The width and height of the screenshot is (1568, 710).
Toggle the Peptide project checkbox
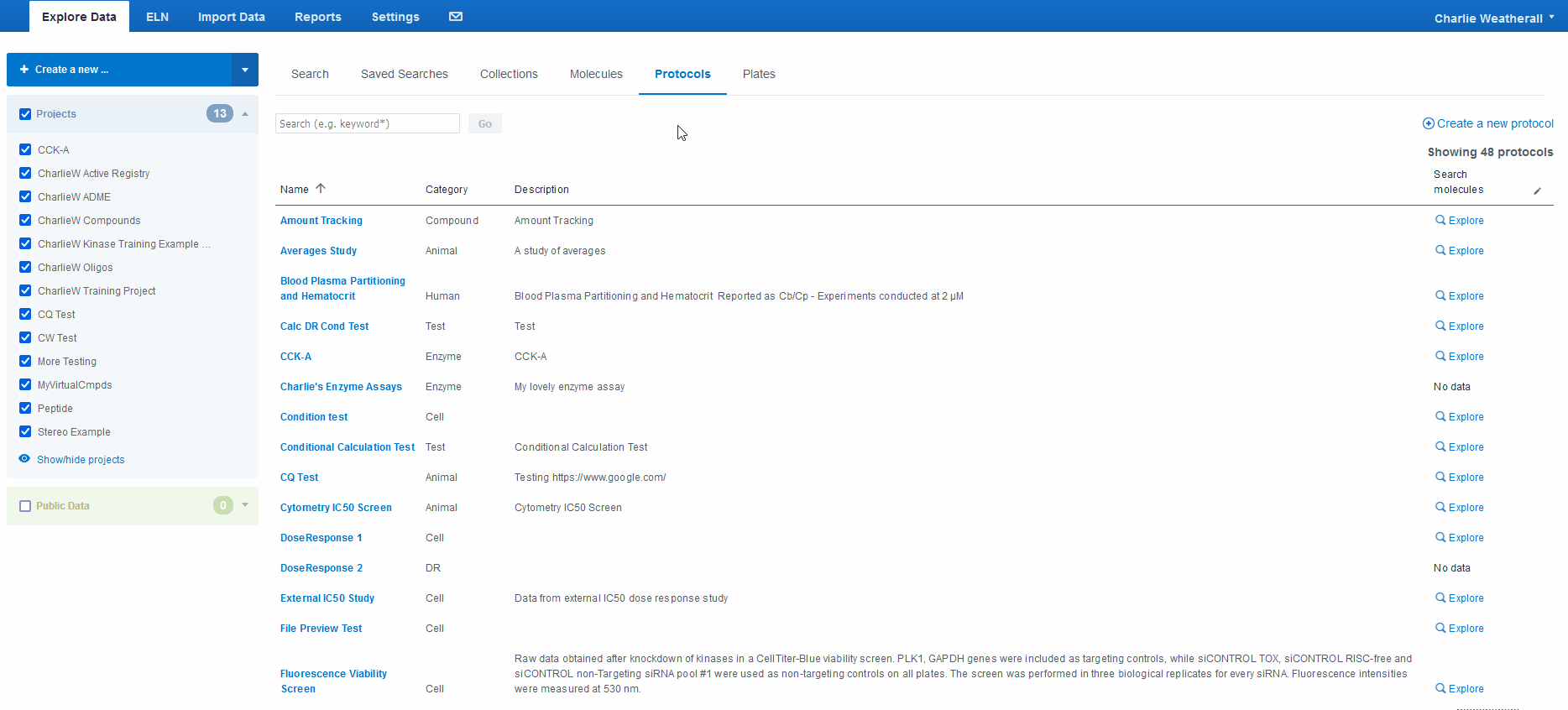pos(25,408)
